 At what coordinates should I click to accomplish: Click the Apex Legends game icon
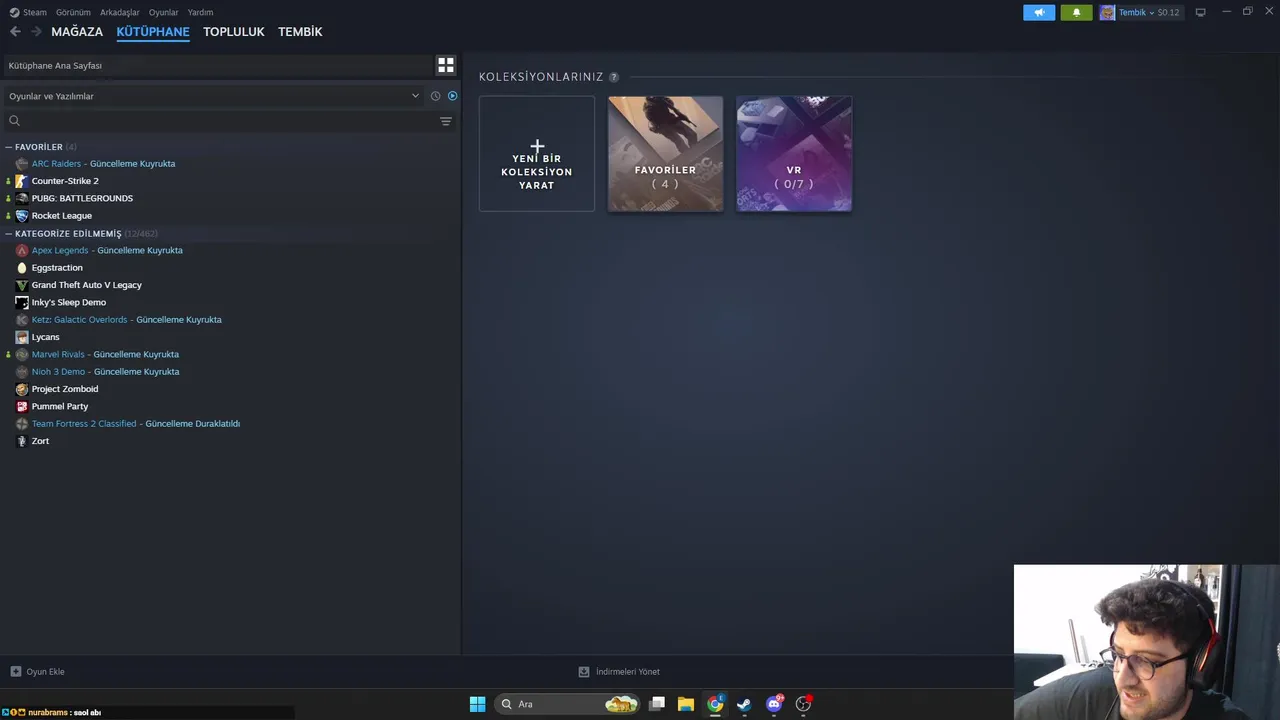click(x=22, y=251)
